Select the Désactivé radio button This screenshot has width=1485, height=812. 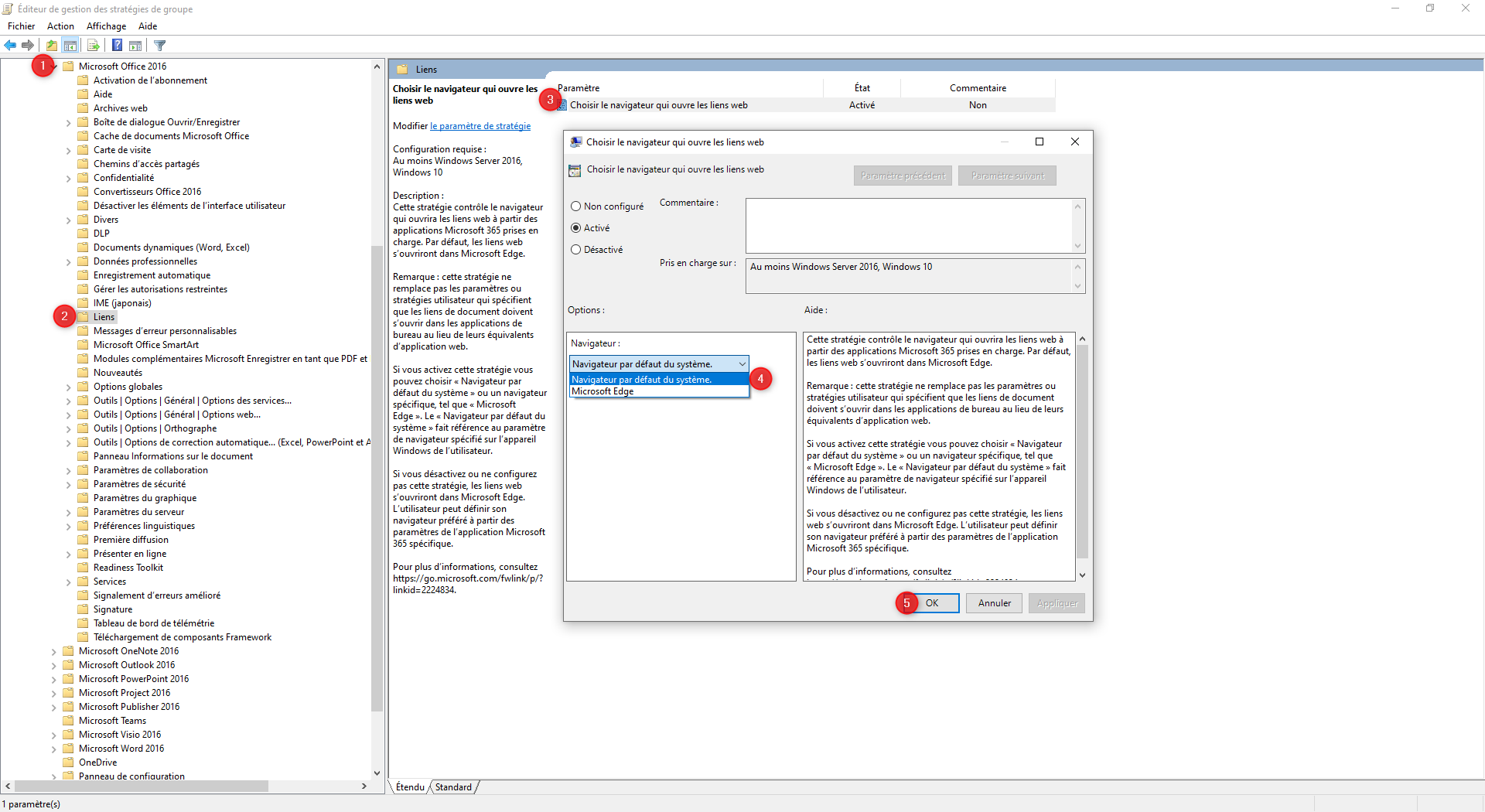pyautogui.click(x=575, y=250)
